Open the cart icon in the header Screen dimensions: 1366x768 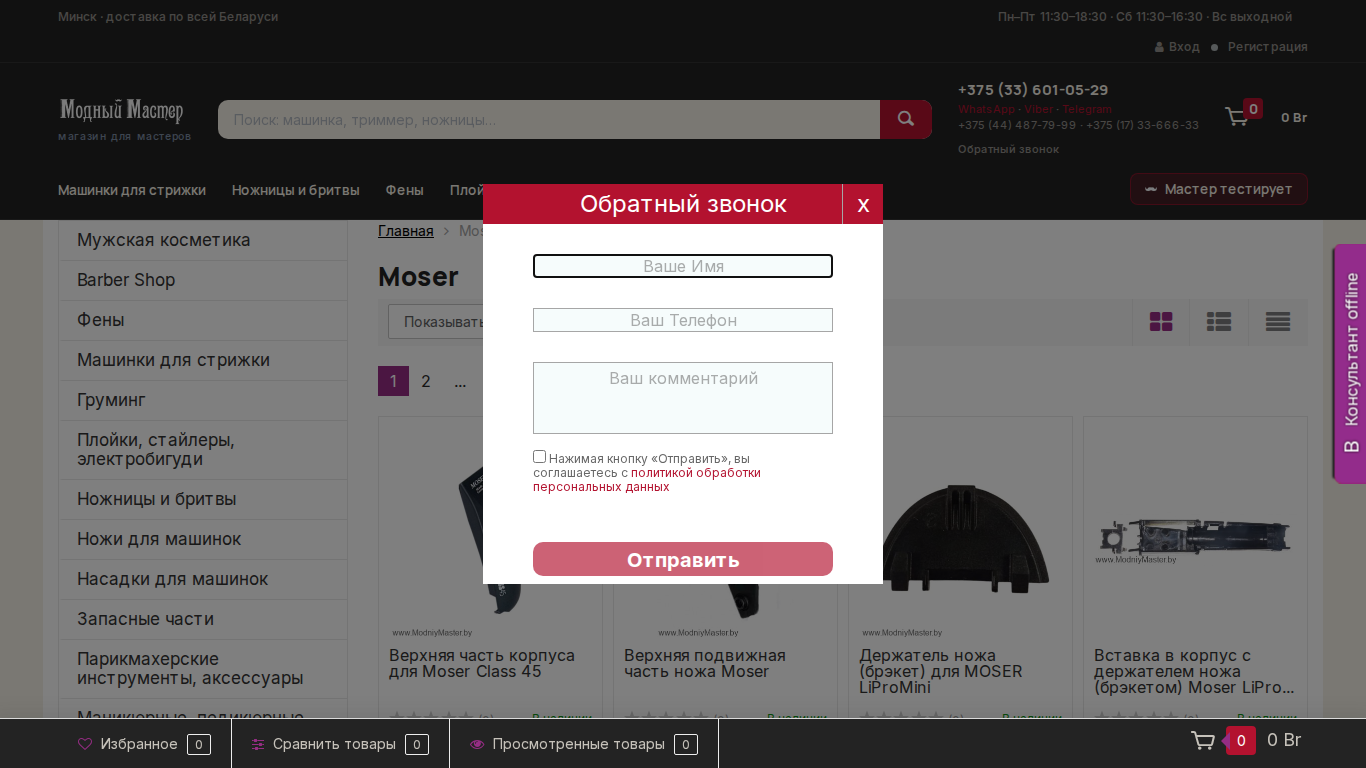click(x=1237, y=117)
